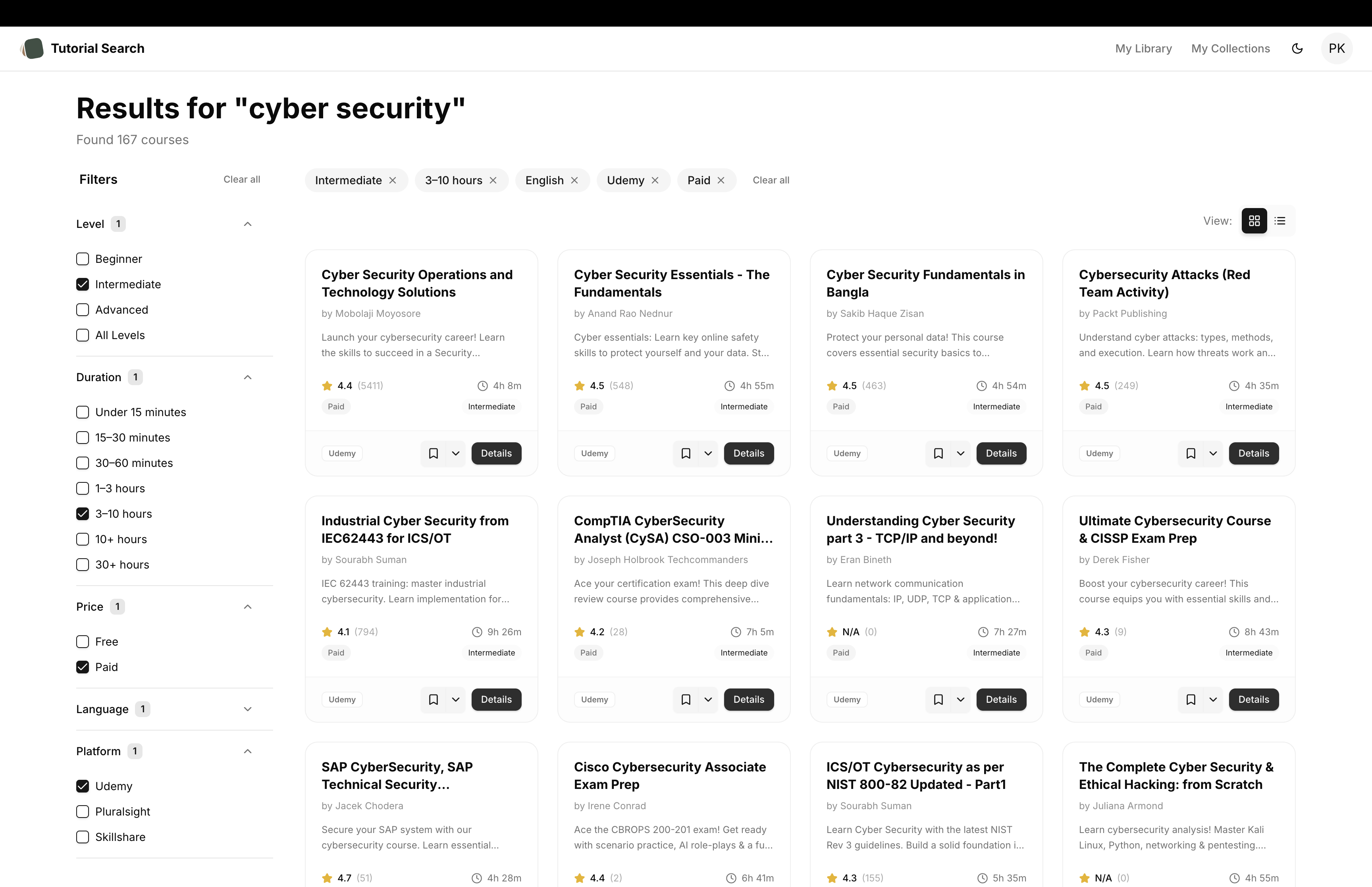The image size is (1372, 887).
Task: Expand the Language filter section
Action: coord(248,709)
